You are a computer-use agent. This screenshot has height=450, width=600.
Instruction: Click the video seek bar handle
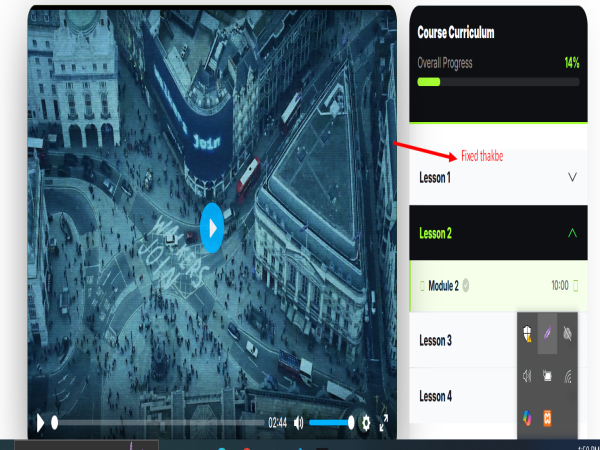tap(55, 423)
